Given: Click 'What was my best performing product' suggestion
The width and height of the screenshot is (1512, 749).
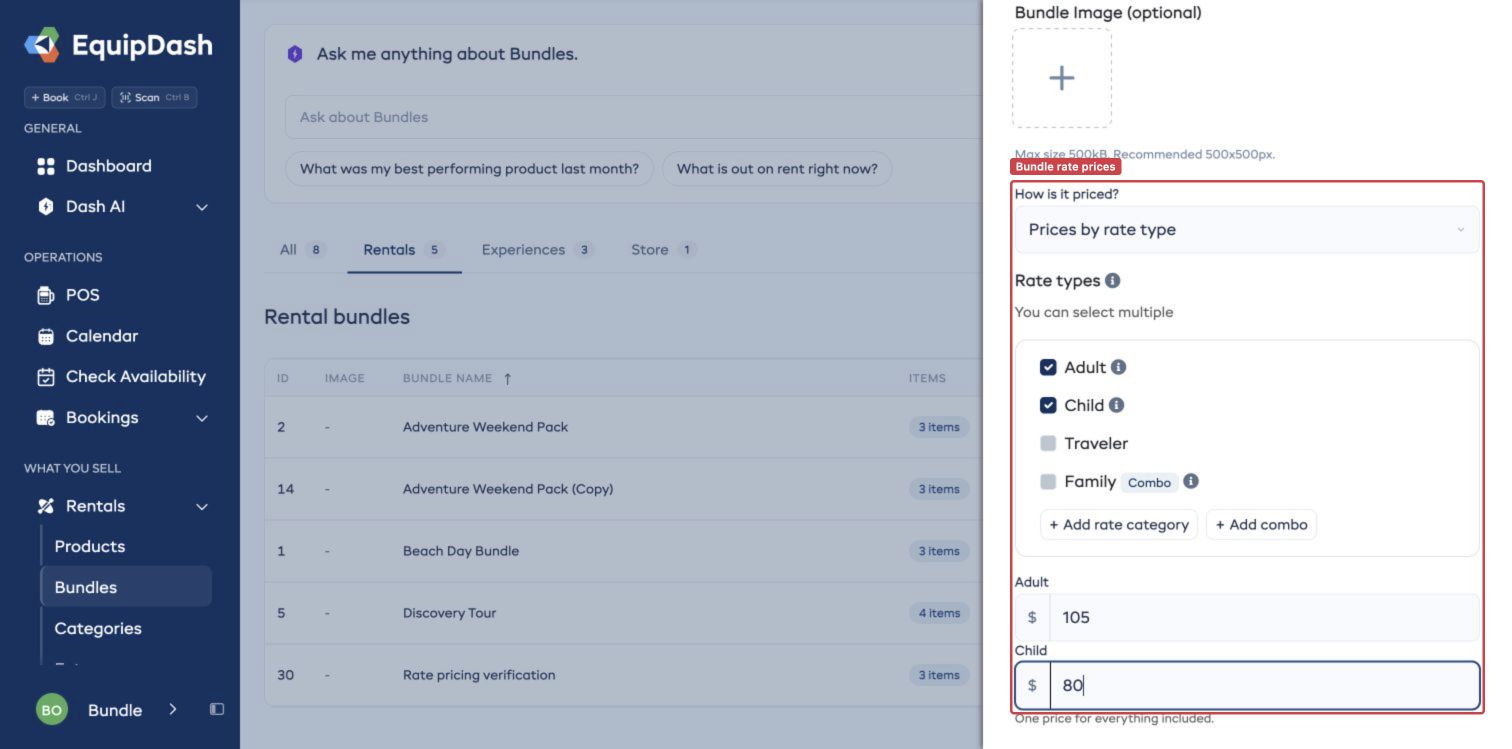Looking at the screenshot, I should click(469, 169).
